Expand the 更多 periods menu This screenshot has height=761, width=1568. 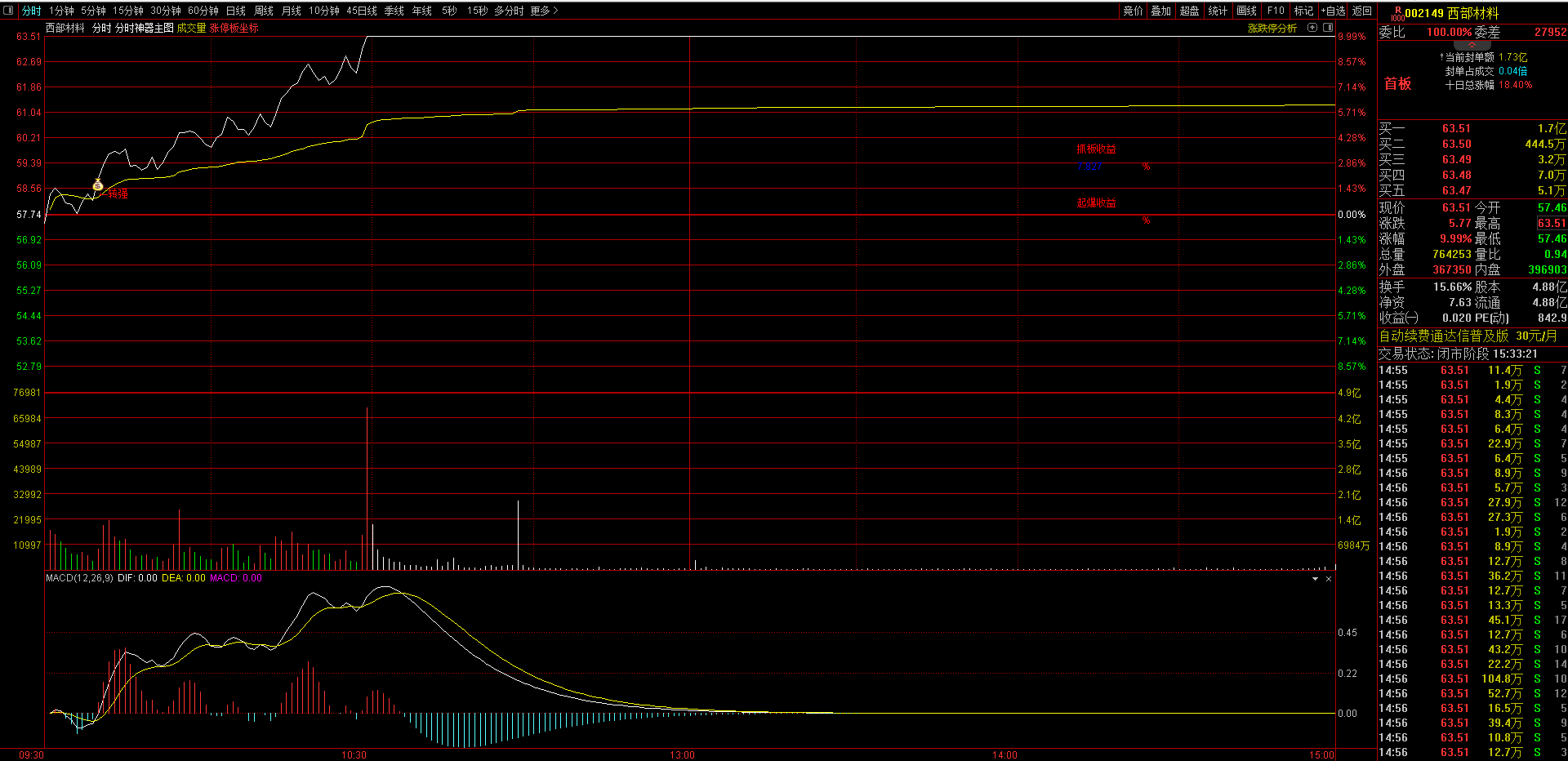(544, 11)
